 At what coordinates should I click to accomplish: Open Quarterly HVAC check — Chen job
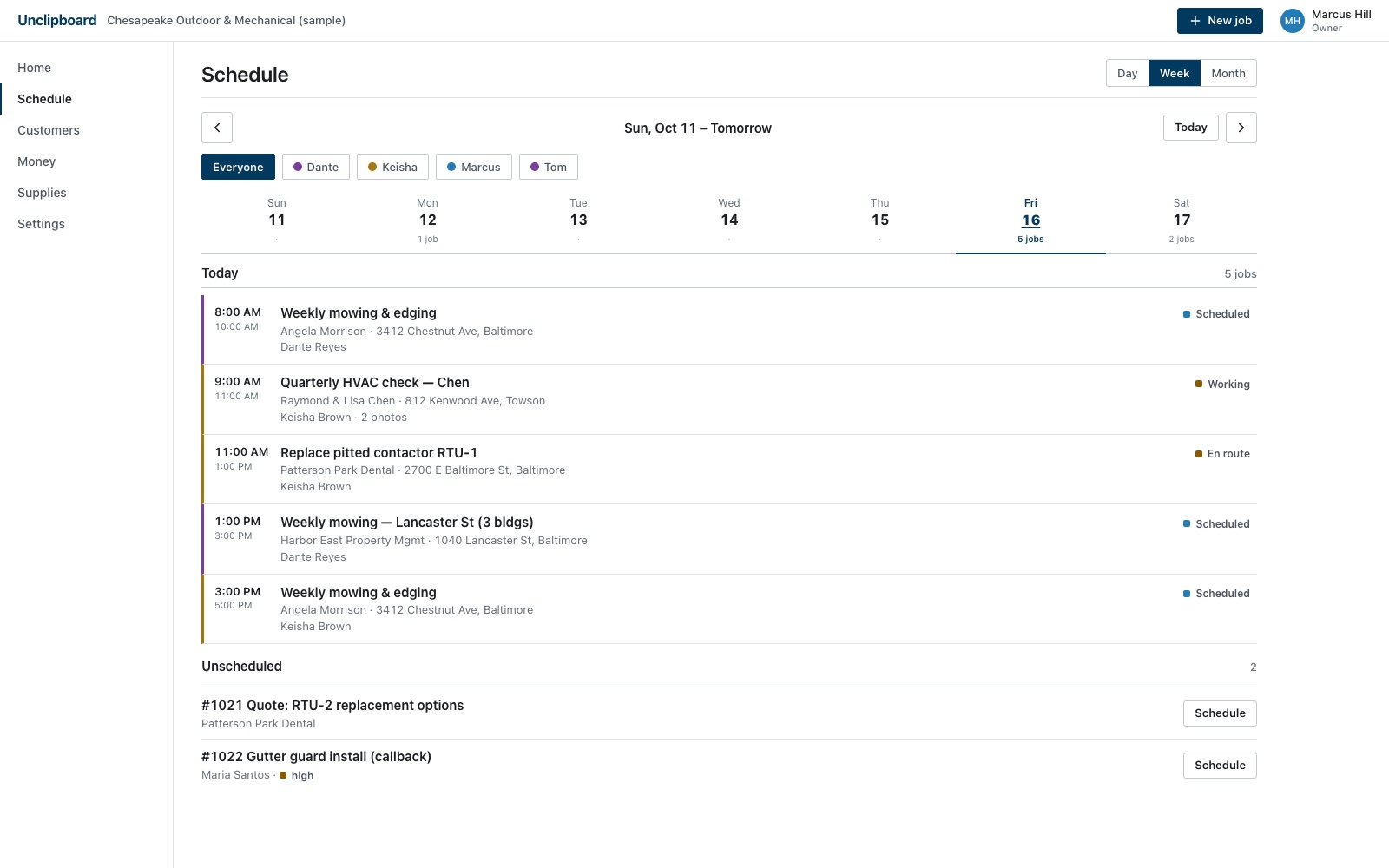click(729, 399)
